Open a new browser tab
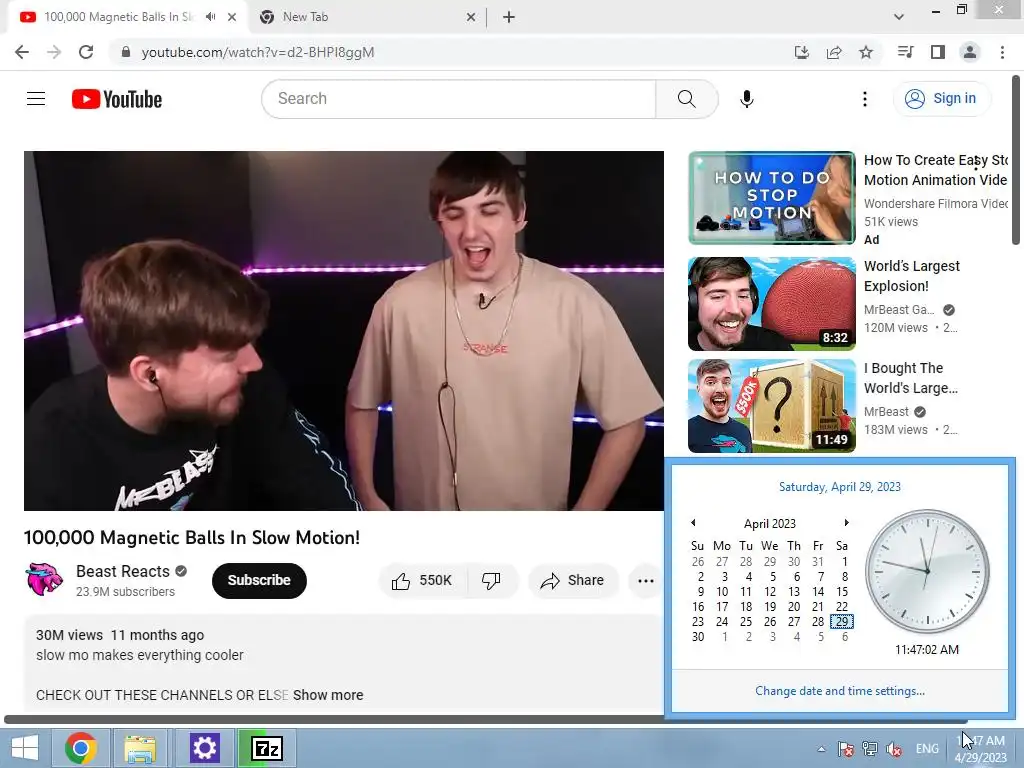Viewport: 1024px width, 768px height. point(509,17)
